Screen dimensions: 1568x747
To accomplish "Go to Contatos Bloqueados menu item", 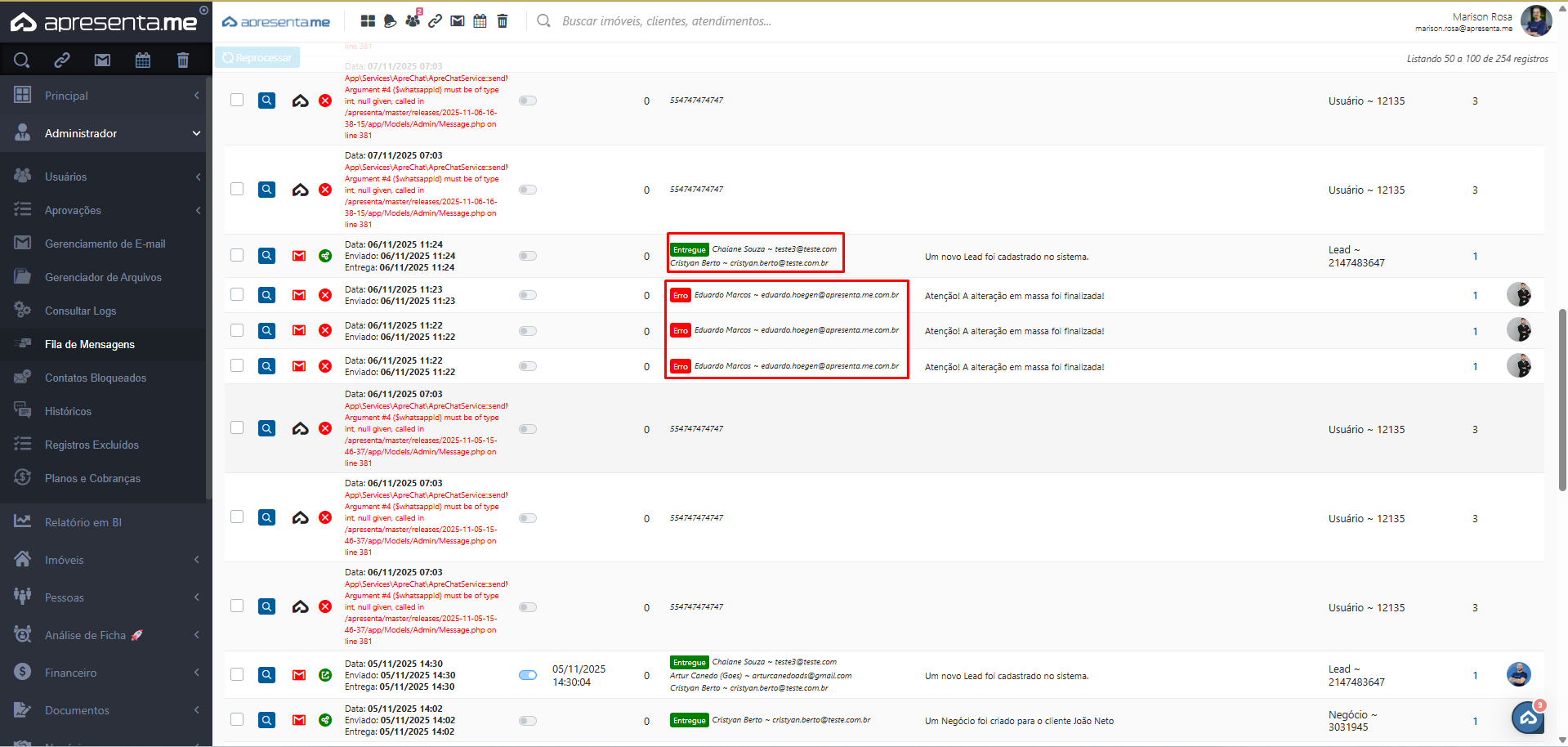I will [x=95, y=378].
